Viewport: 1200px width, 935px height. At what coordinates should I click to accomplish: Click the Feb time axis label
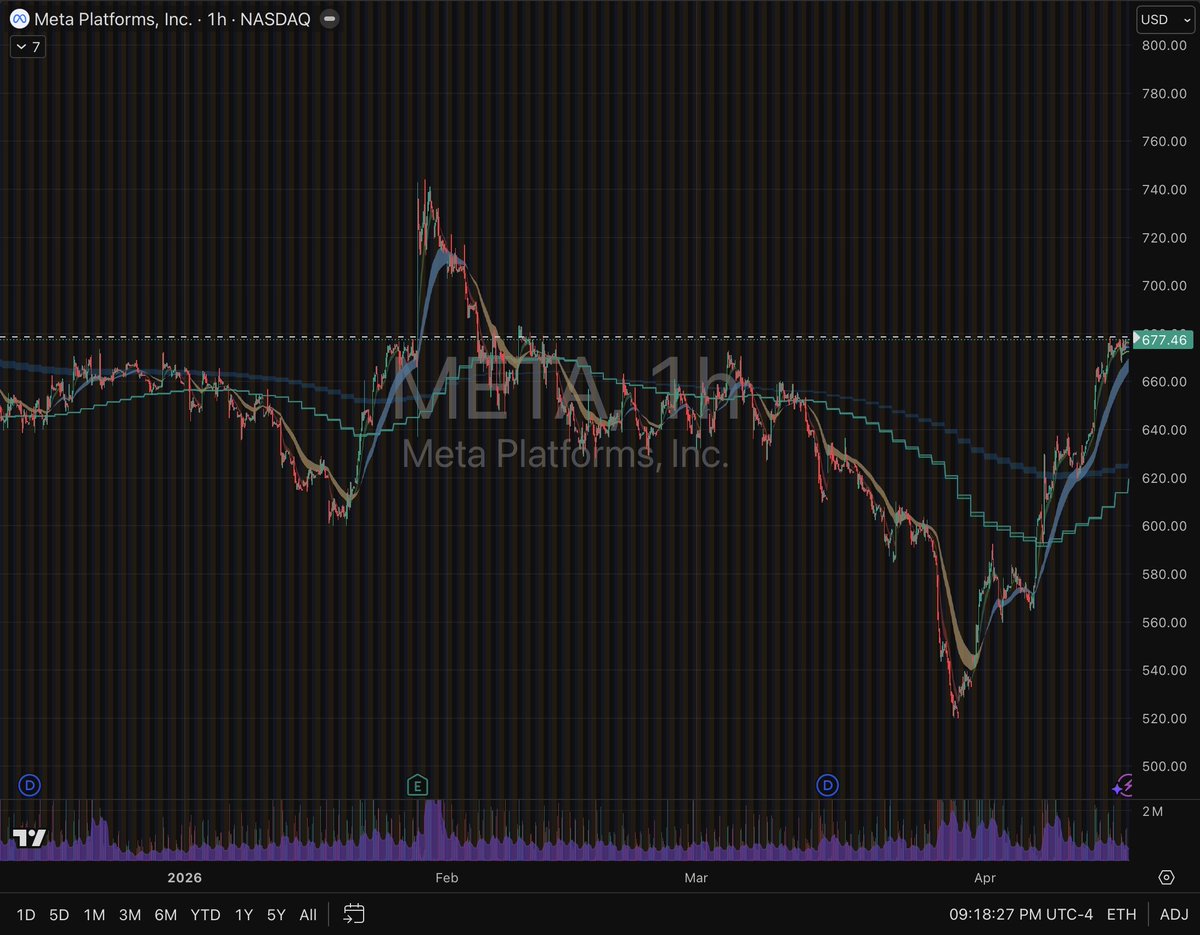(446, 878)
